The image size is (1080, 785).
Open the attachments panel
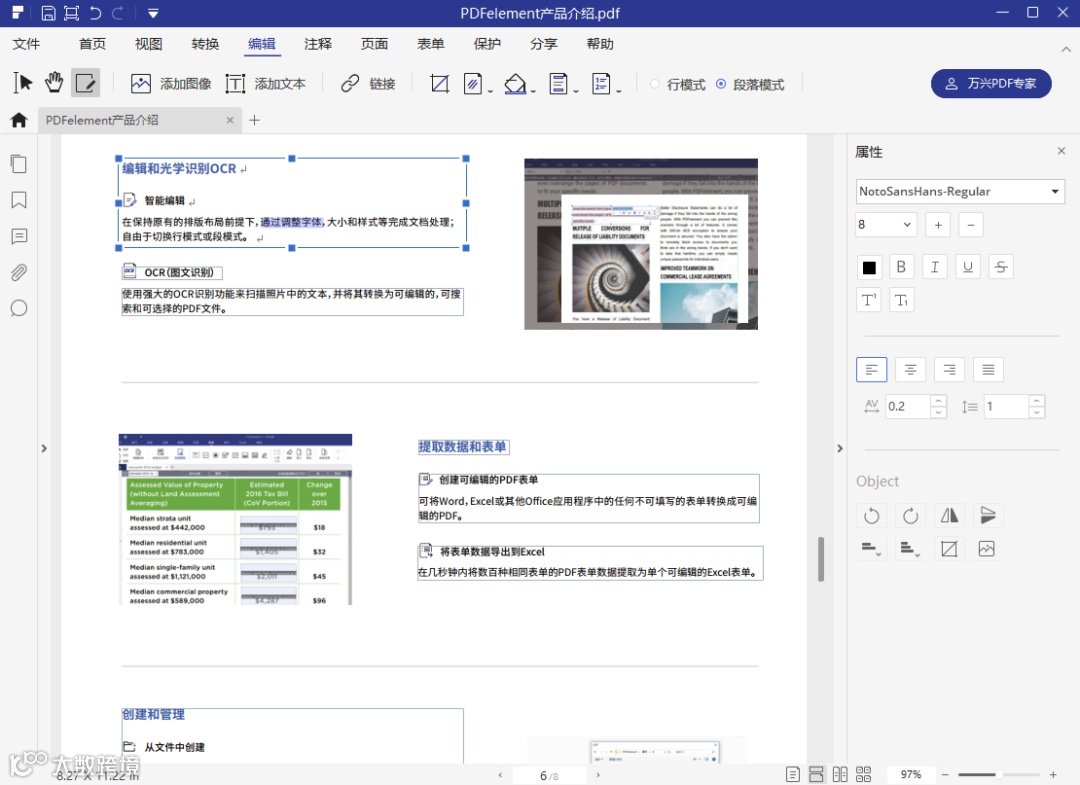coord(19,273)
